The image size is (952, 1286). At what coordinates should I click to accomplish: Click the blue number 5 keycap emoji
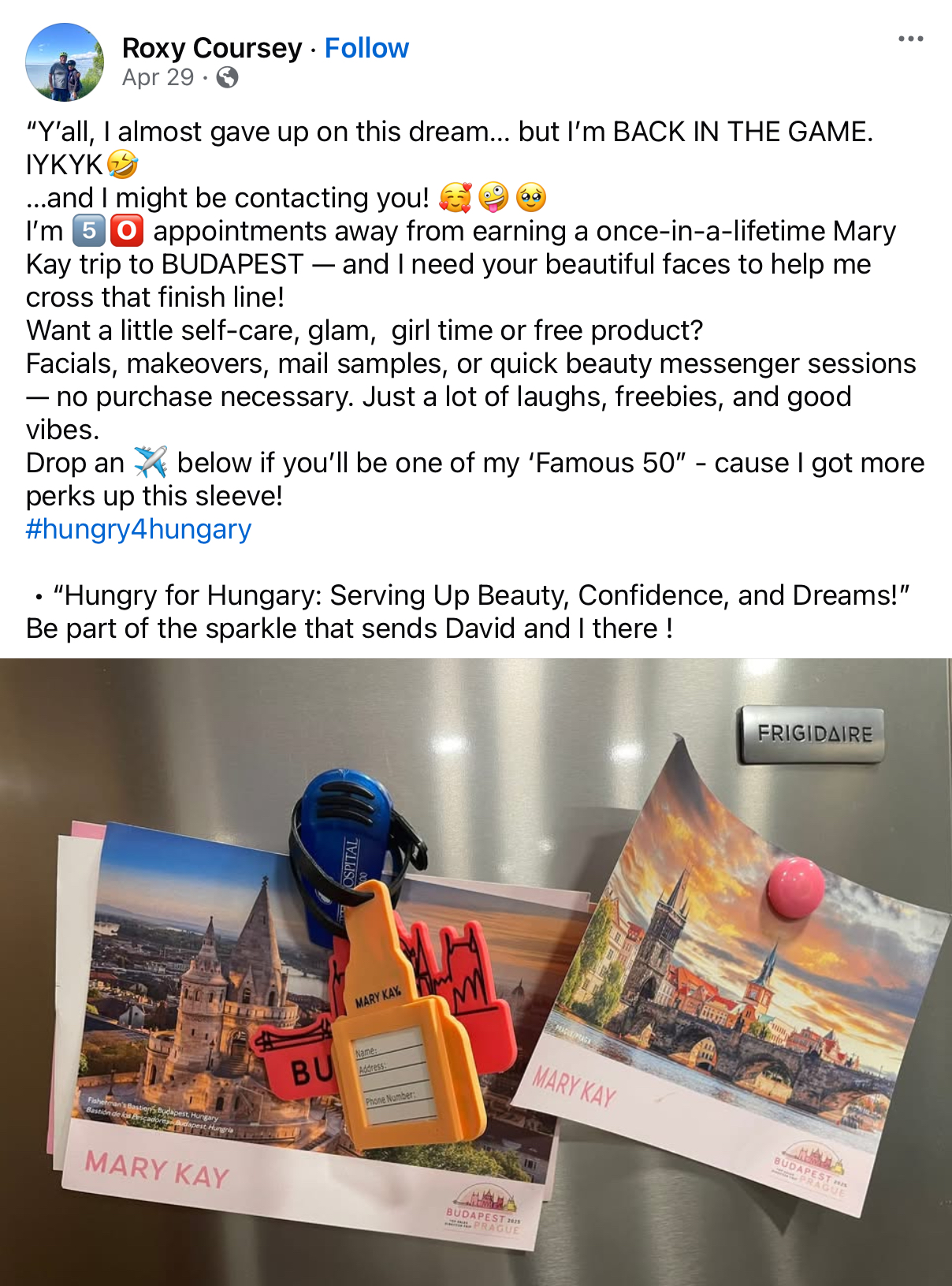pyautogui.click(x=88, y=231)
